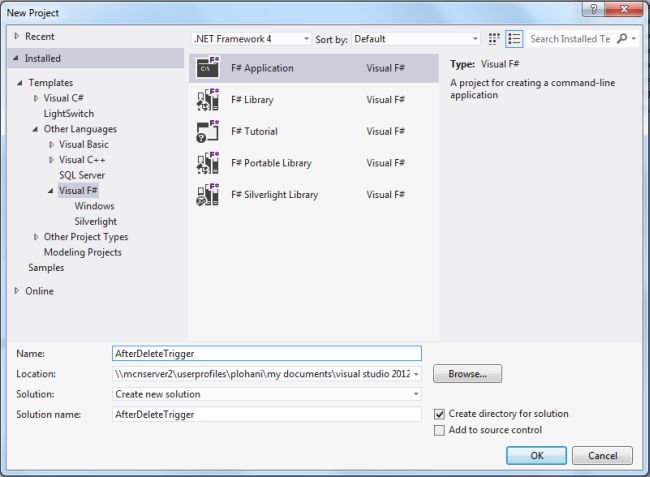Expand the Other Project Types node arrow
This screenshot has height=477, width=650.
point(36,237)
